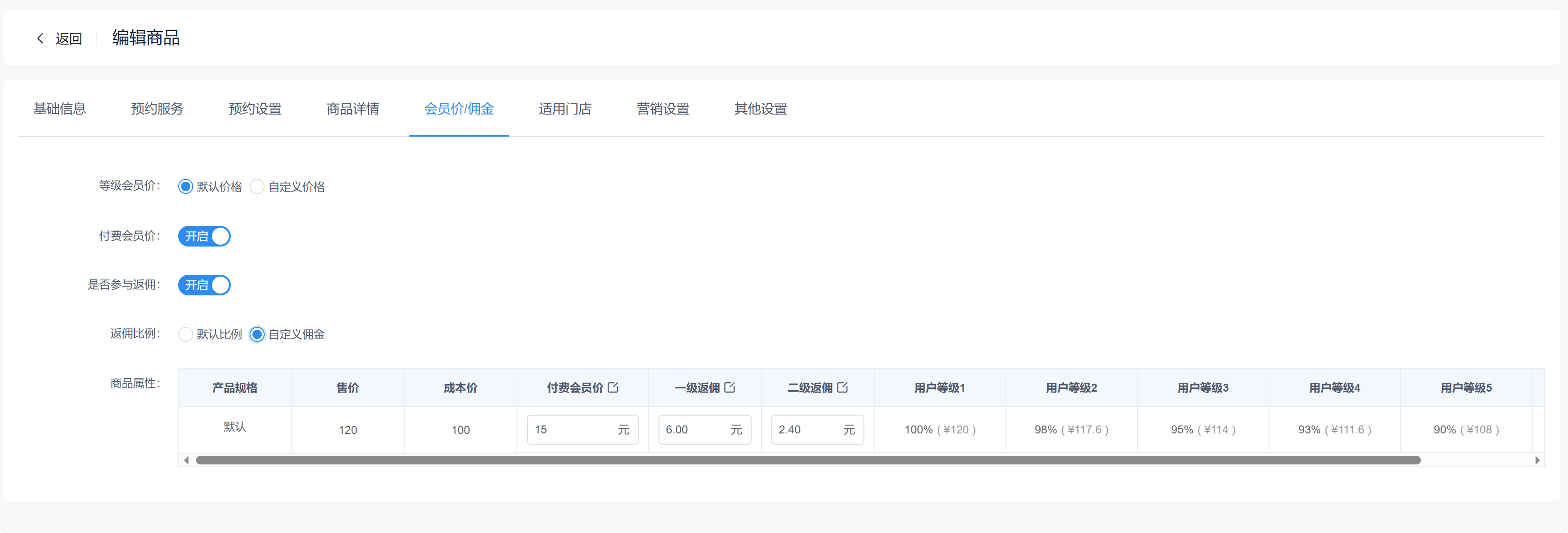This screenshot has width=1568, height=533.
Task: Click edit icon next to 付费会员价 header
Action: (613, 387)
